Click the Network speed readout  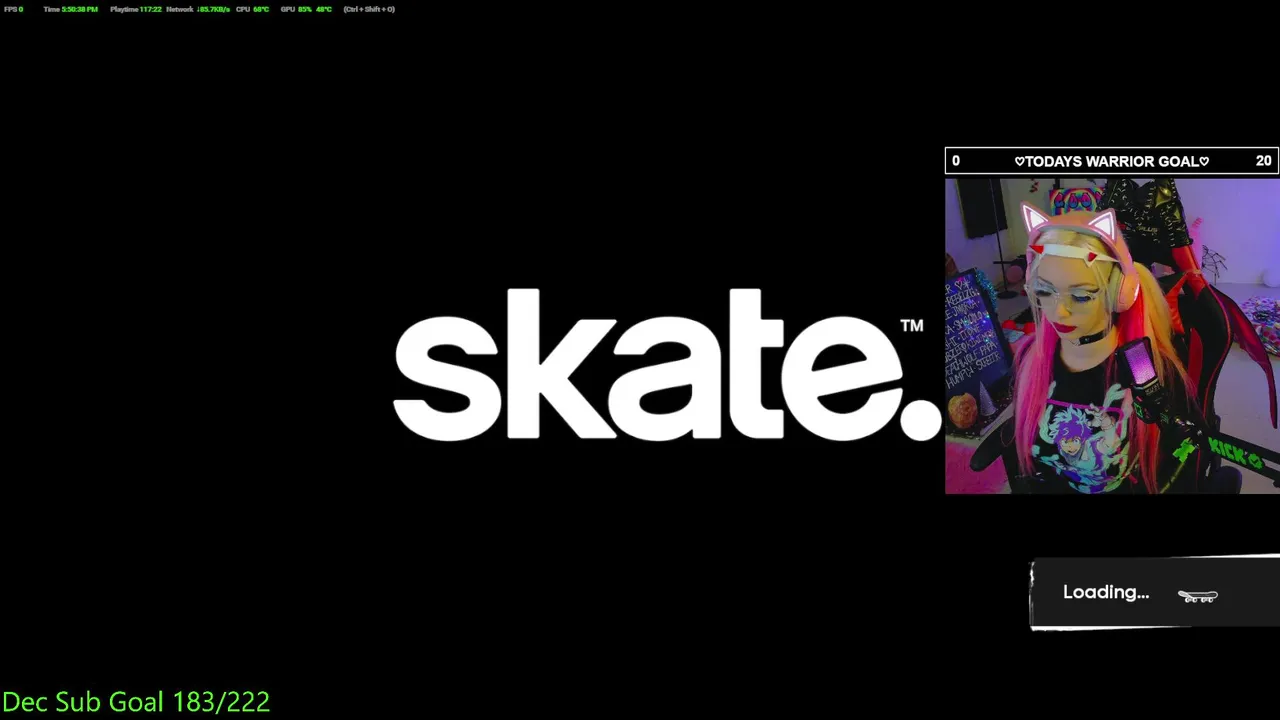coord(198,9)
